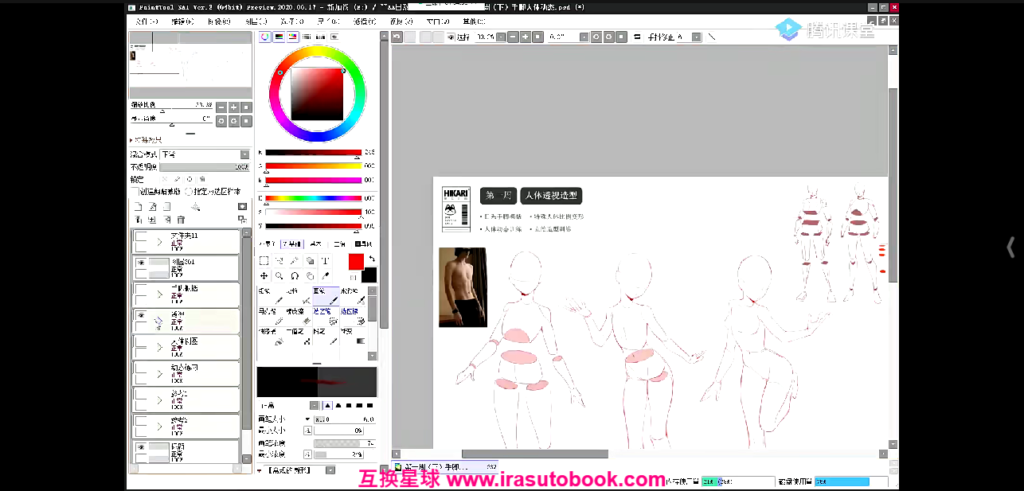
Task: Open the Image (图像) menu
Action: point(219,22)
